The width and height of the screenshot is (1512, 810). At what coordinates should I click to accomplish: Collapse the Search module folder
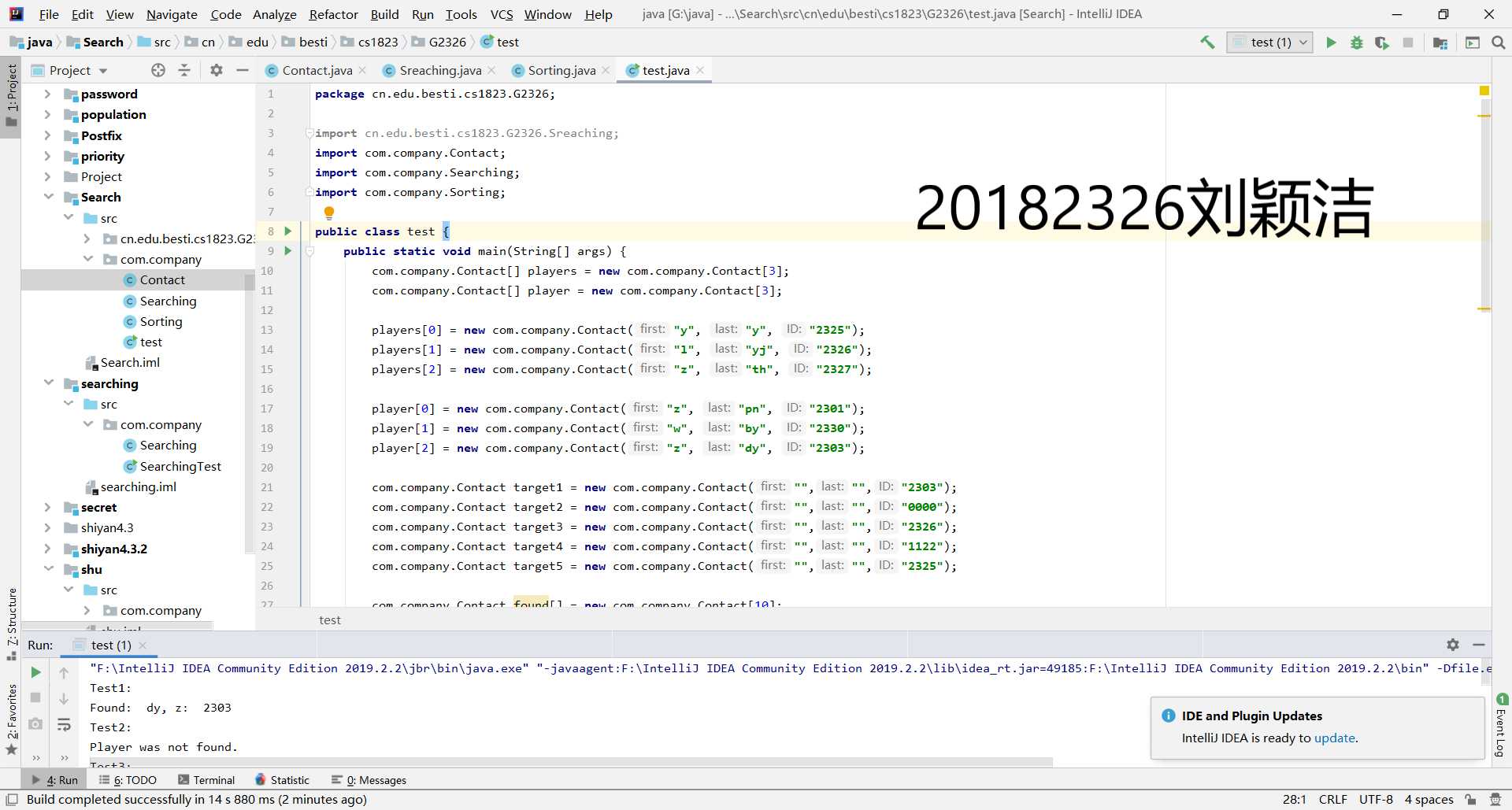coord(48,197)
